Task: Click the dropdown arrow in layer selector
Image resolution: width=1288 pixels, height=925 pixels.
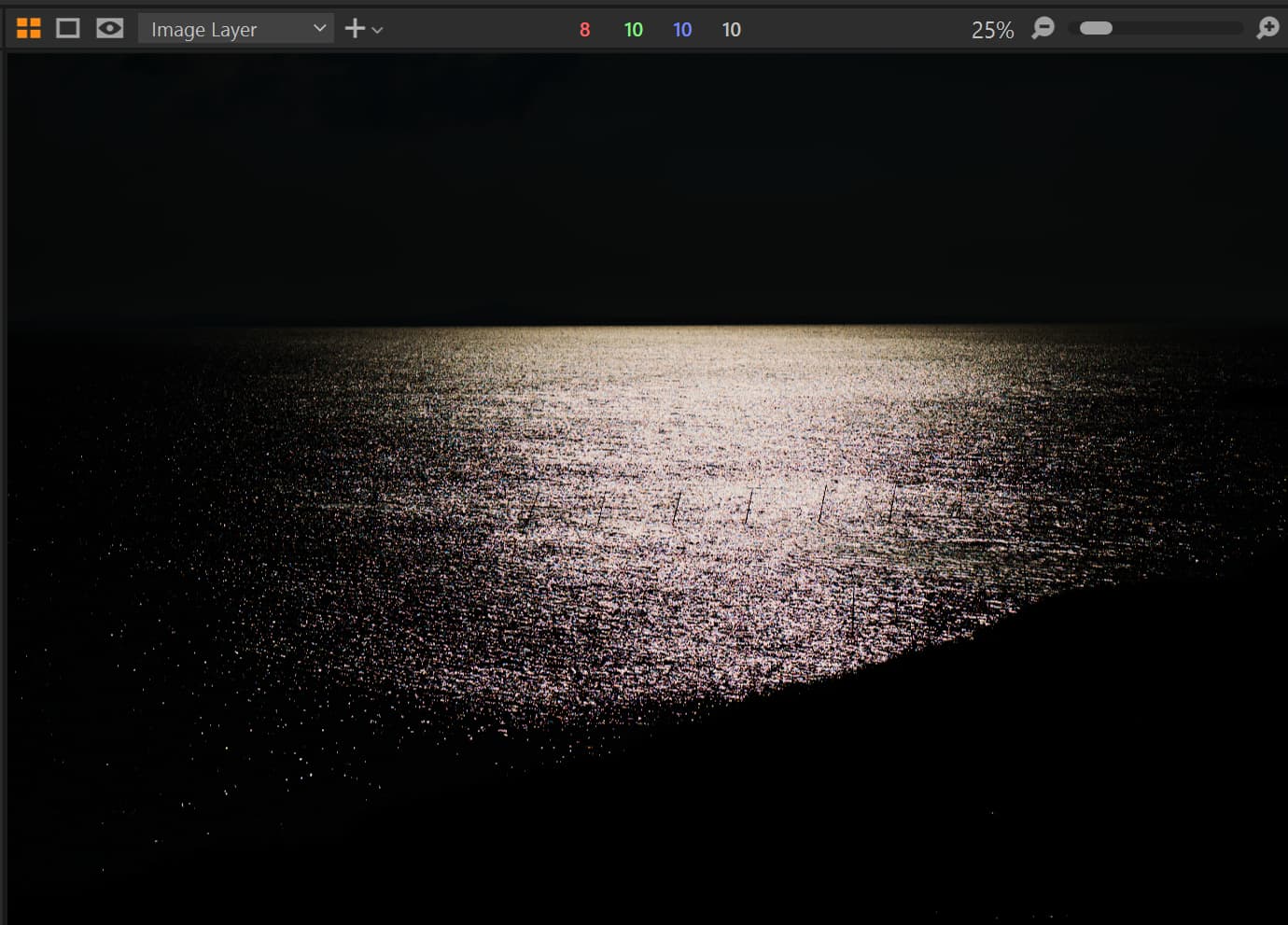Action: pyautogui.click(x=319, y=29)
